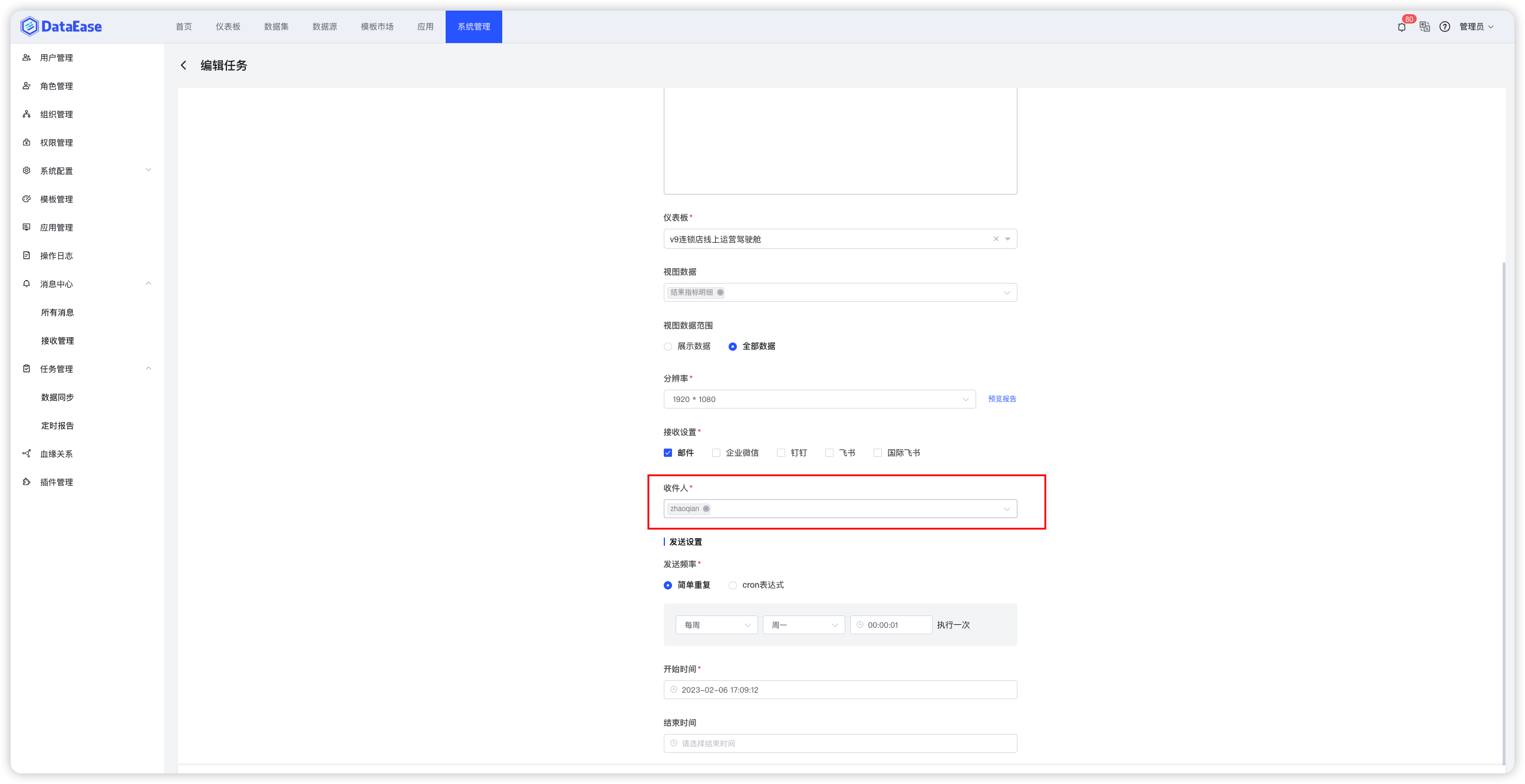Click the 角色管理 sidebar icon

(27, 86)
